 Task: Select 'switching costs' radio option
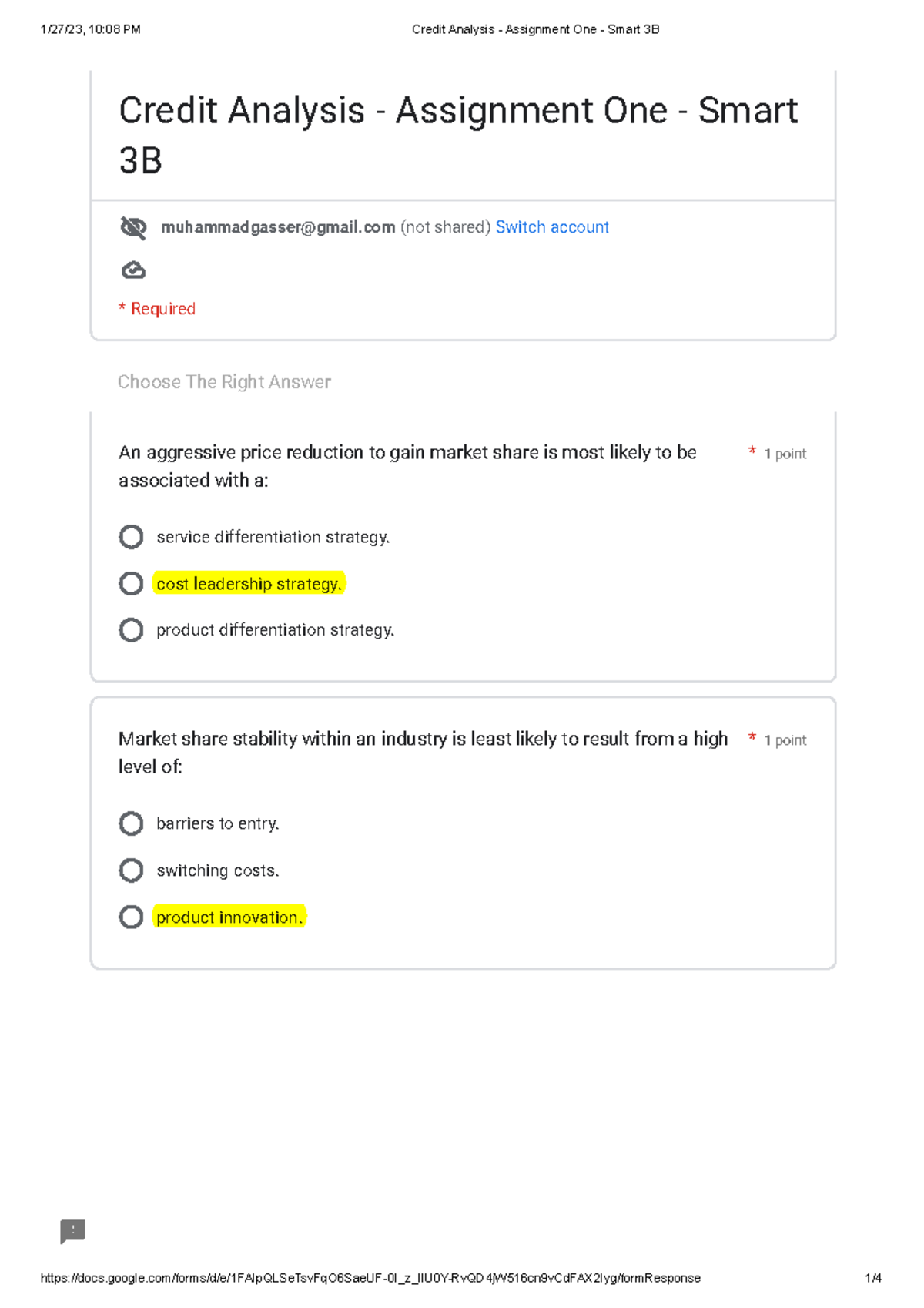(131, 870)
